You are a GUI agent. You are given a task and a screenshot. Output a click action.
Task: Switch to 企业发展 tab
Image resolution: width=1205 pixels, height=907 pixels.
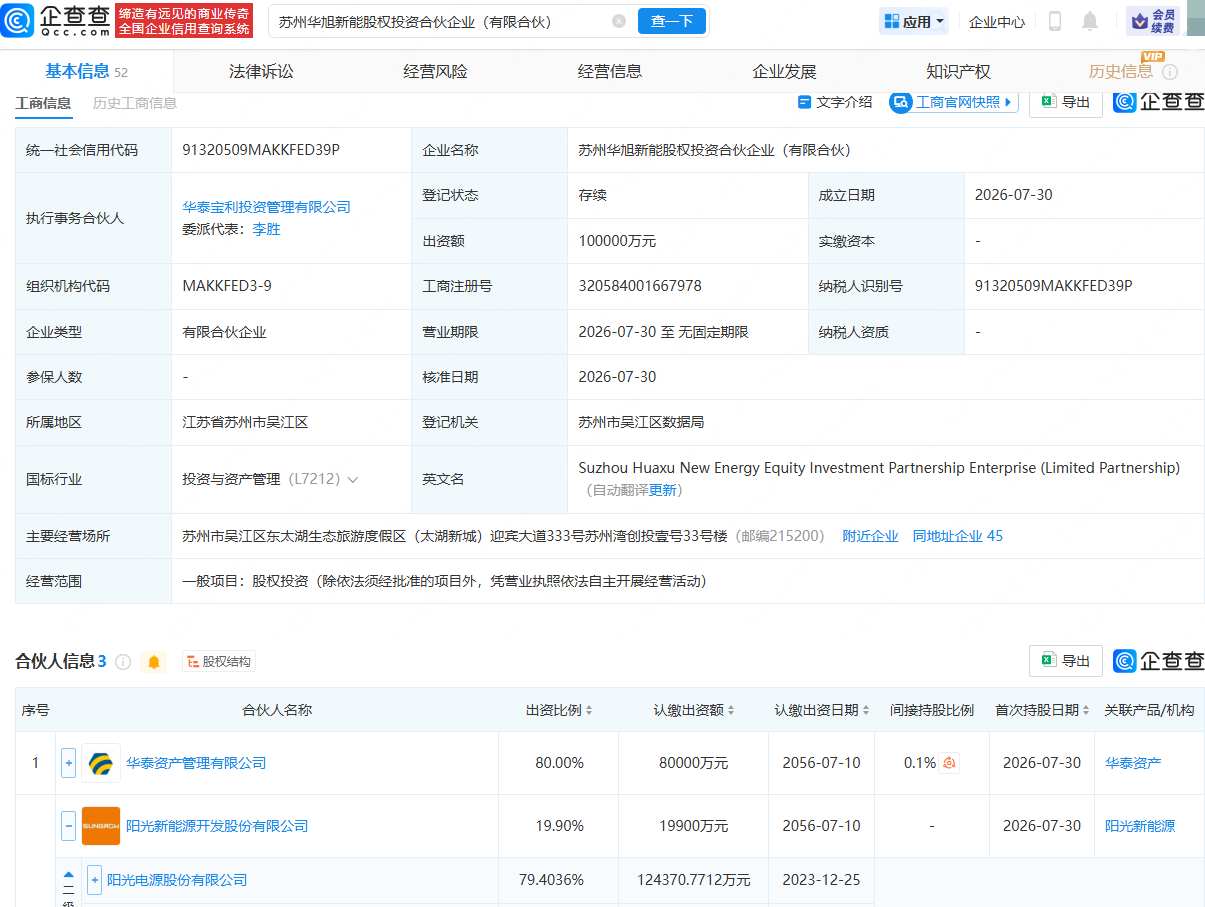(x=784, y=72)
